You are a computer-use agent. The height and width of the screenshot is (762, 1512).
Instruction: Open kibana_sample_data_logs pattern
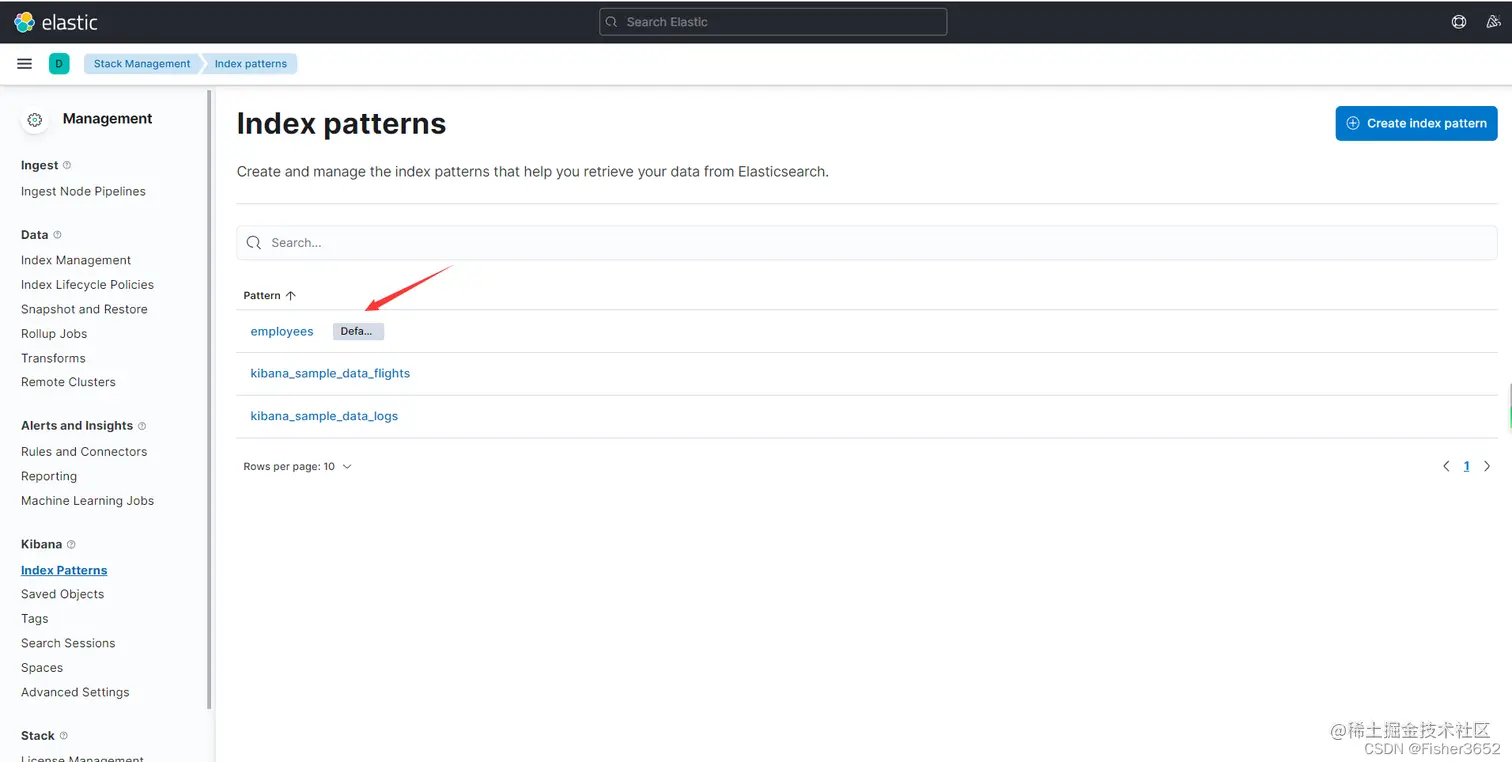(x=324, y=416)
